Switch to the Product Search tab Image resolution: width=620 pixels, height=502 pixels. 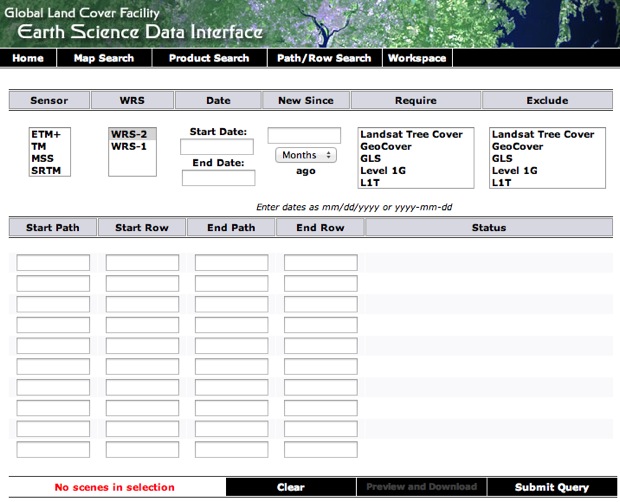click(208, 58)
